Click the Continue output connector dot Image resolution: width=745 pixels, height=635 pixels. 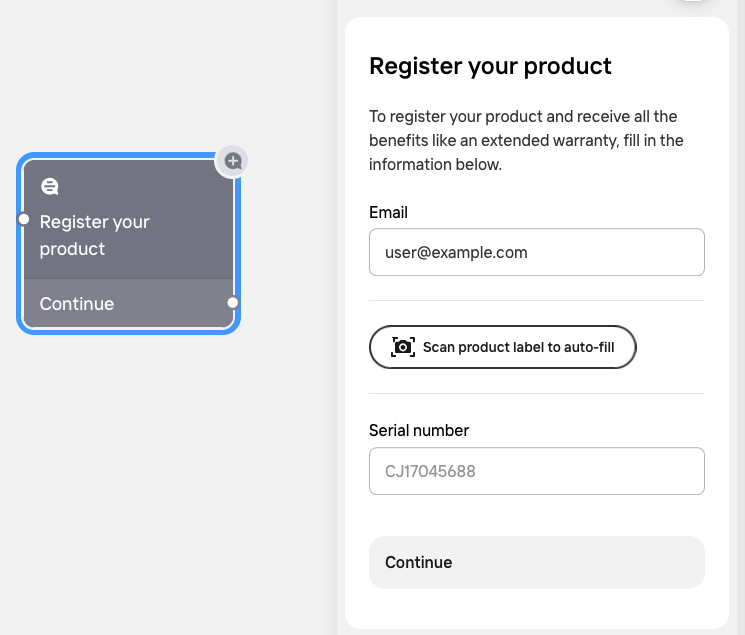[x=232, y=302]
